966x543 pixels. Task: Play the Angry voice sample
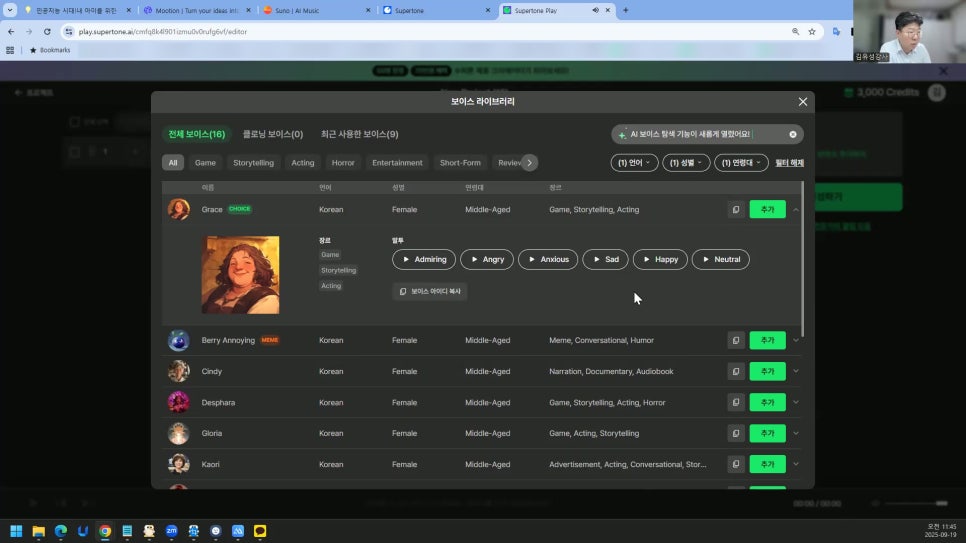point(487,259)
